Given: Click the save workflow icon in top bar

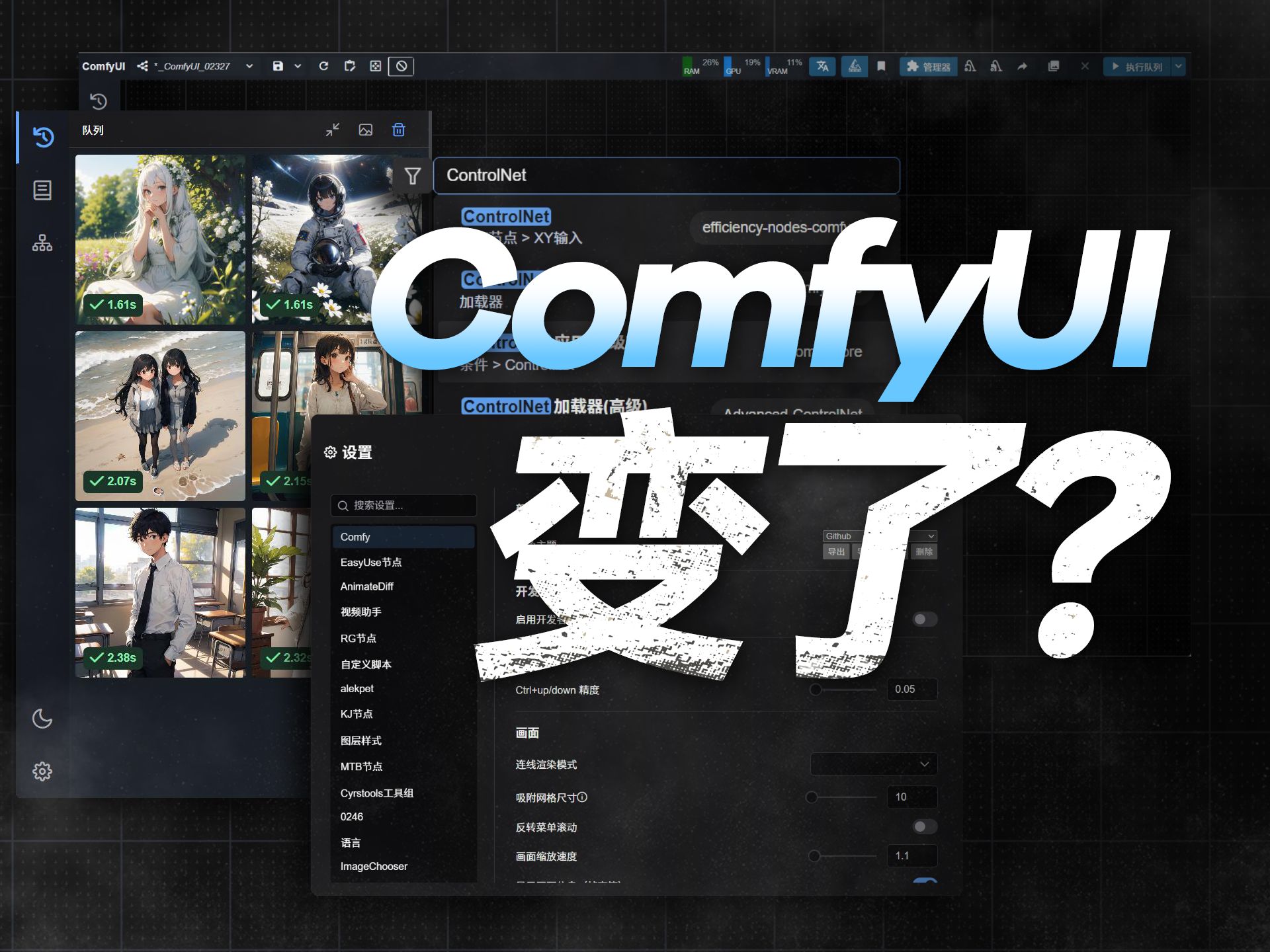Looking at the screenshot, I should click(x=278, y=66).
